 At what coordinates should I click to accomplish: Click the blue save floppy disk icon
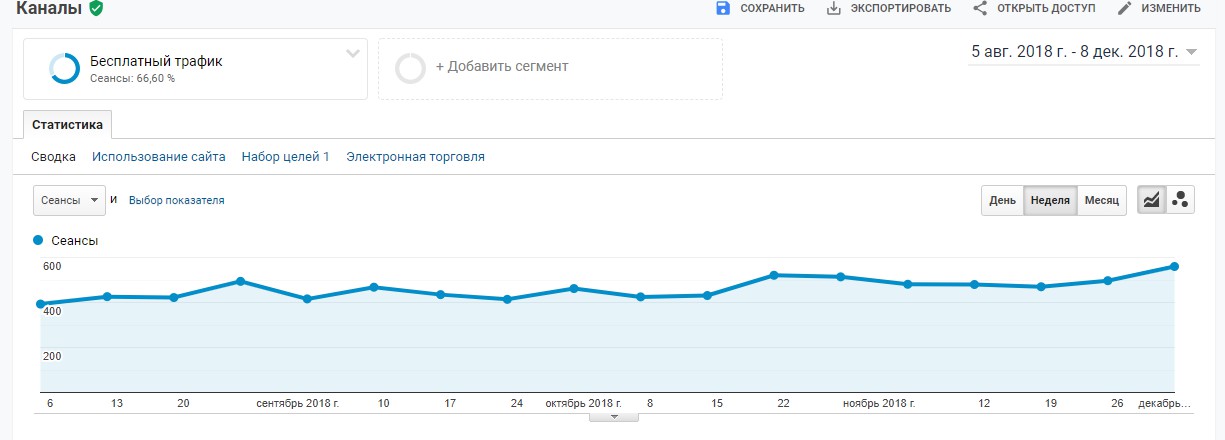tap(723, 8)
